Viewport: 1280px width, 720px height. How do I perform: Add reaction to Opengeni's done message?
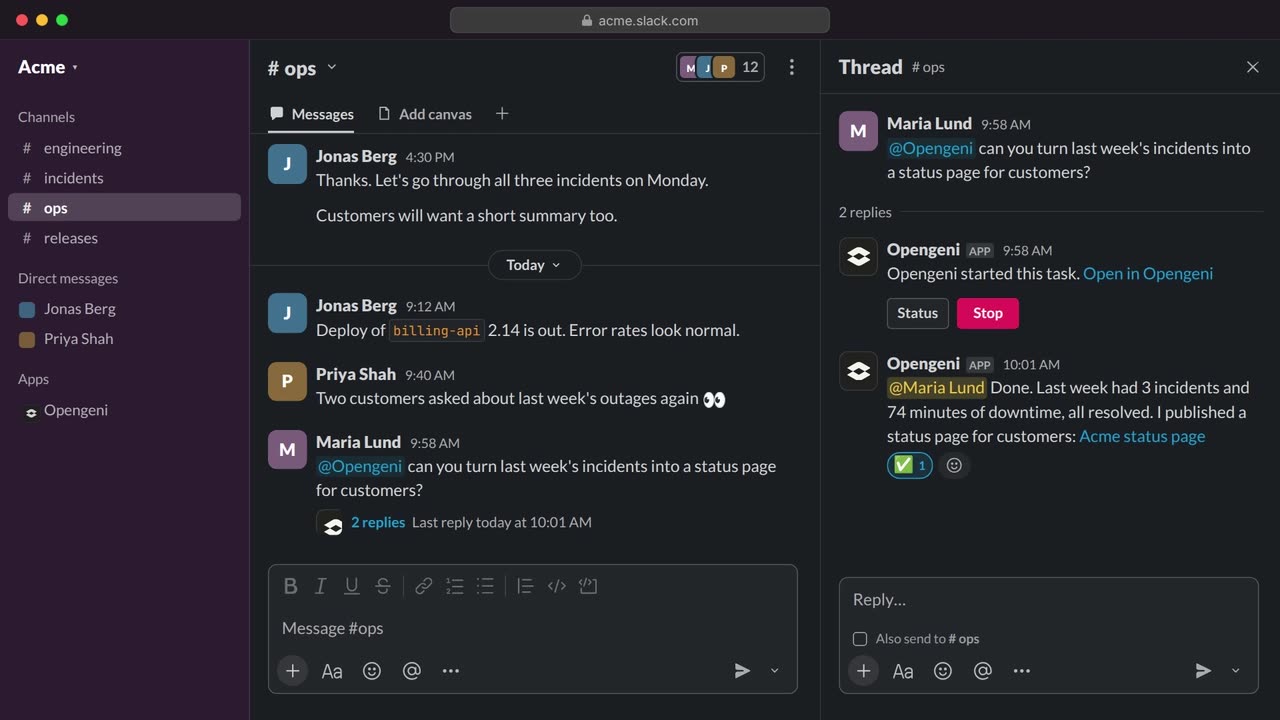[955, 465]
